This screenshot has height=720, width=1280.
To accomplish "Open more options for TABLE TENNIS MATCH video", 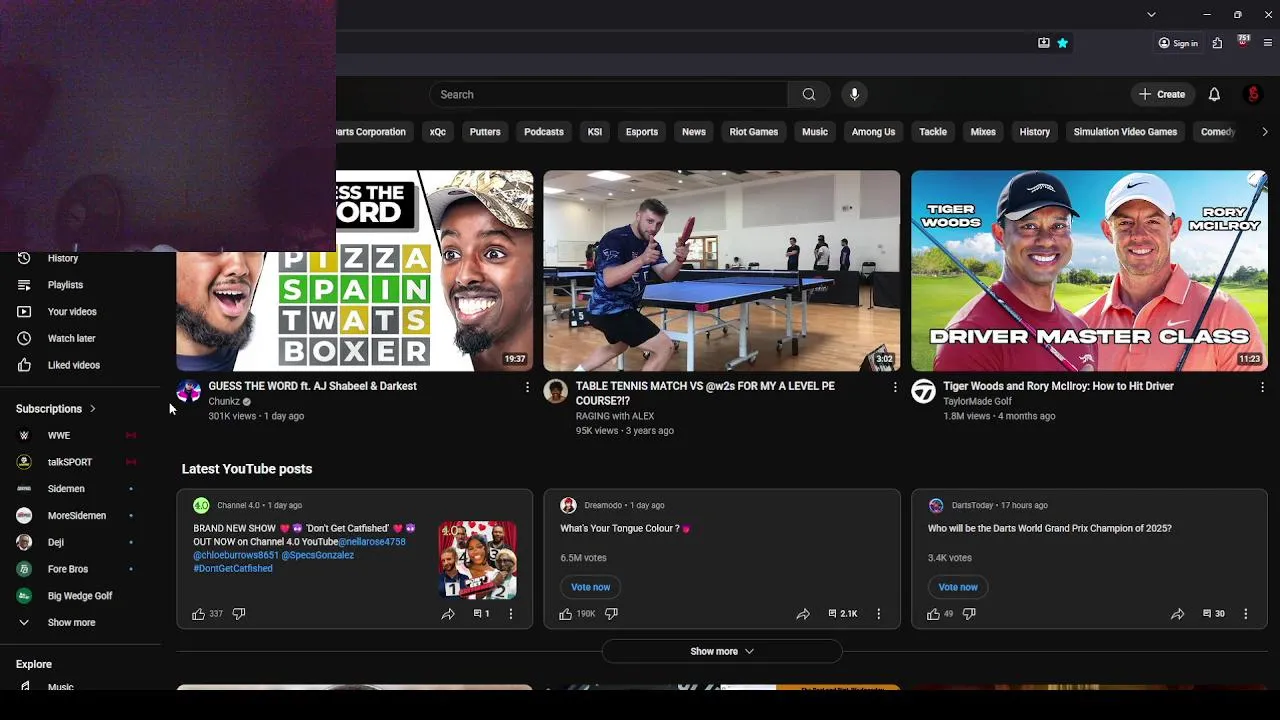I will pyautogui.click(x=895, y=387).
